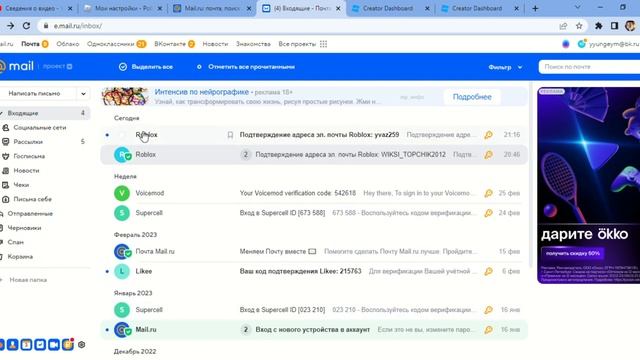Click the mail logo in the blue header
This screenshot has width=640, height=360.
point(17,66)
